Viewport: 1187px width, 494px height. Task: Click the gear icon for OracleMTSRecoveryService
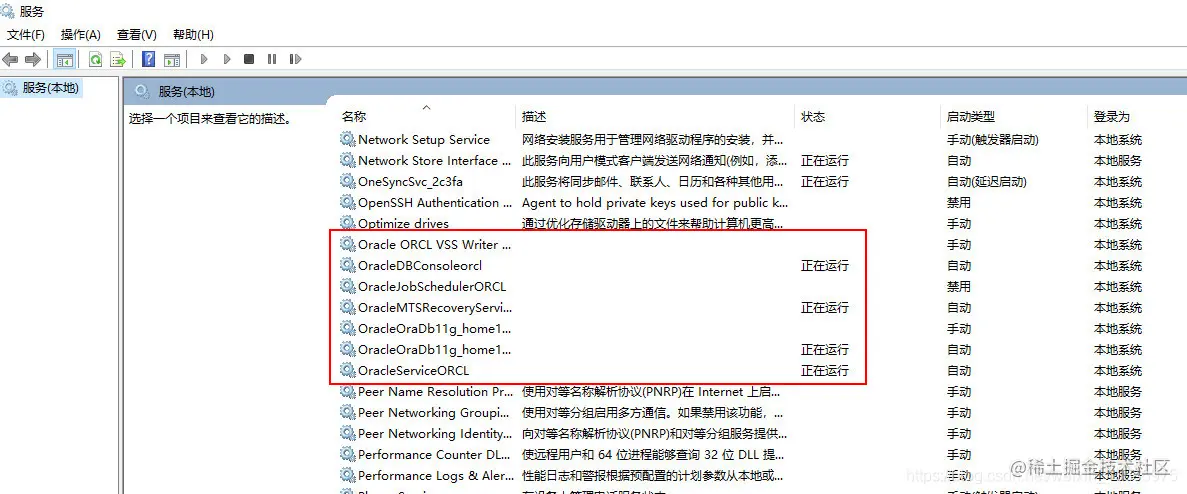(x=347, y=308)
